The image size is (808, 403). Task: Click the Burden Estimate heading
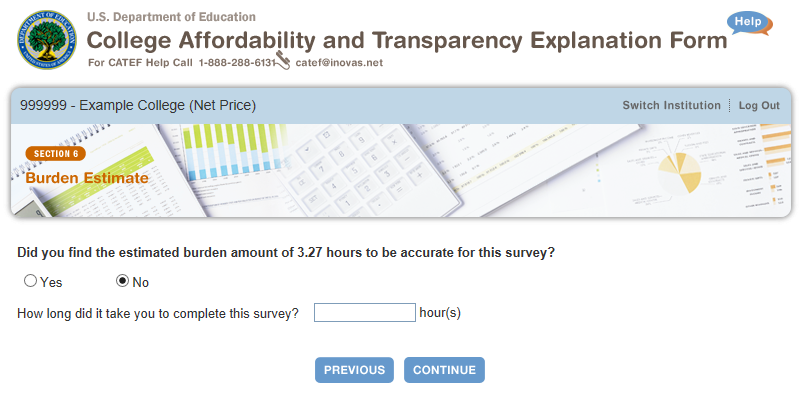coord(87,178)
